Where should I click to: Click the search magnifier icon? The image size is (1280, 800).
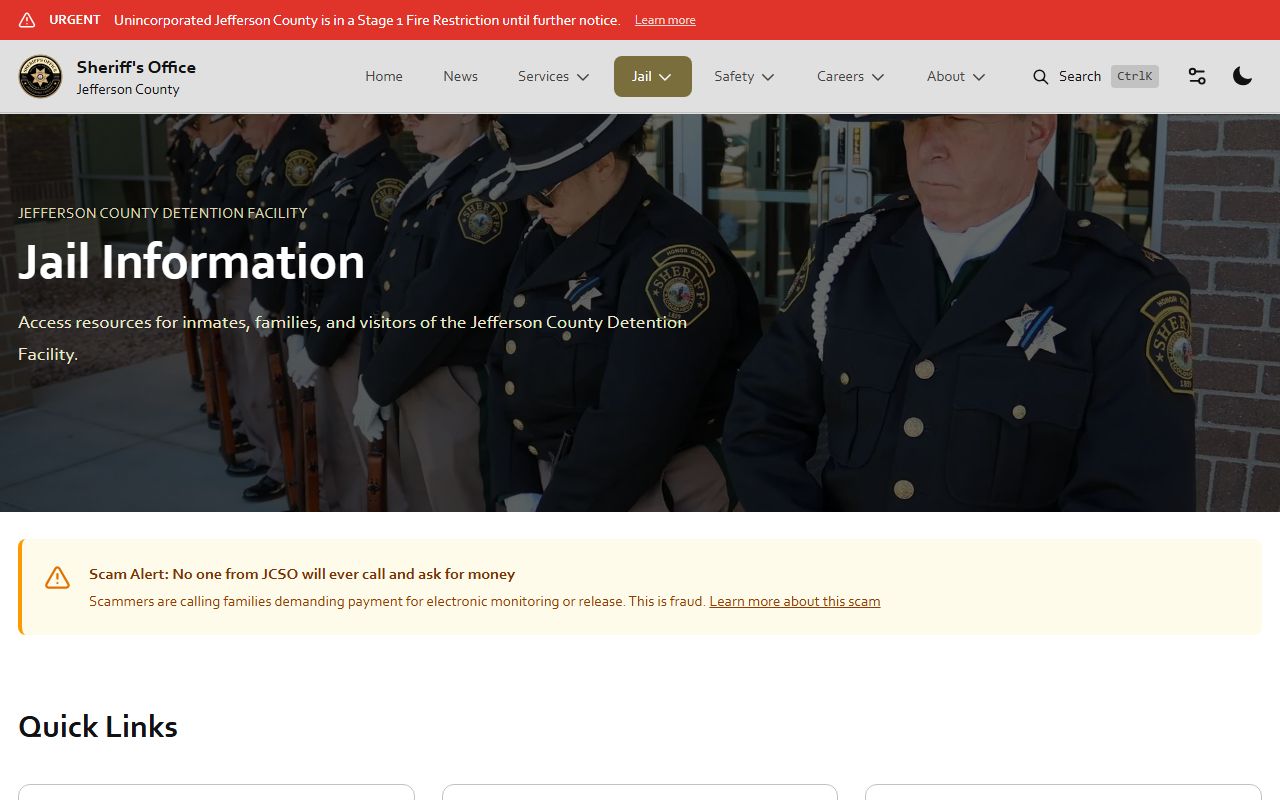(1041, 77)
